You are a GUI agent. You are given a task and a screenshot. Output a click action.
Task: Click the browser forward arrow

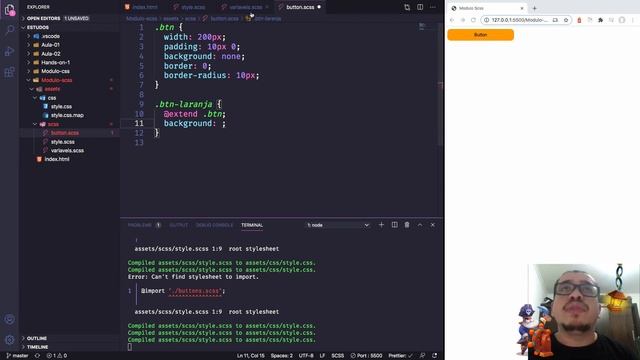tap(462, 20)
